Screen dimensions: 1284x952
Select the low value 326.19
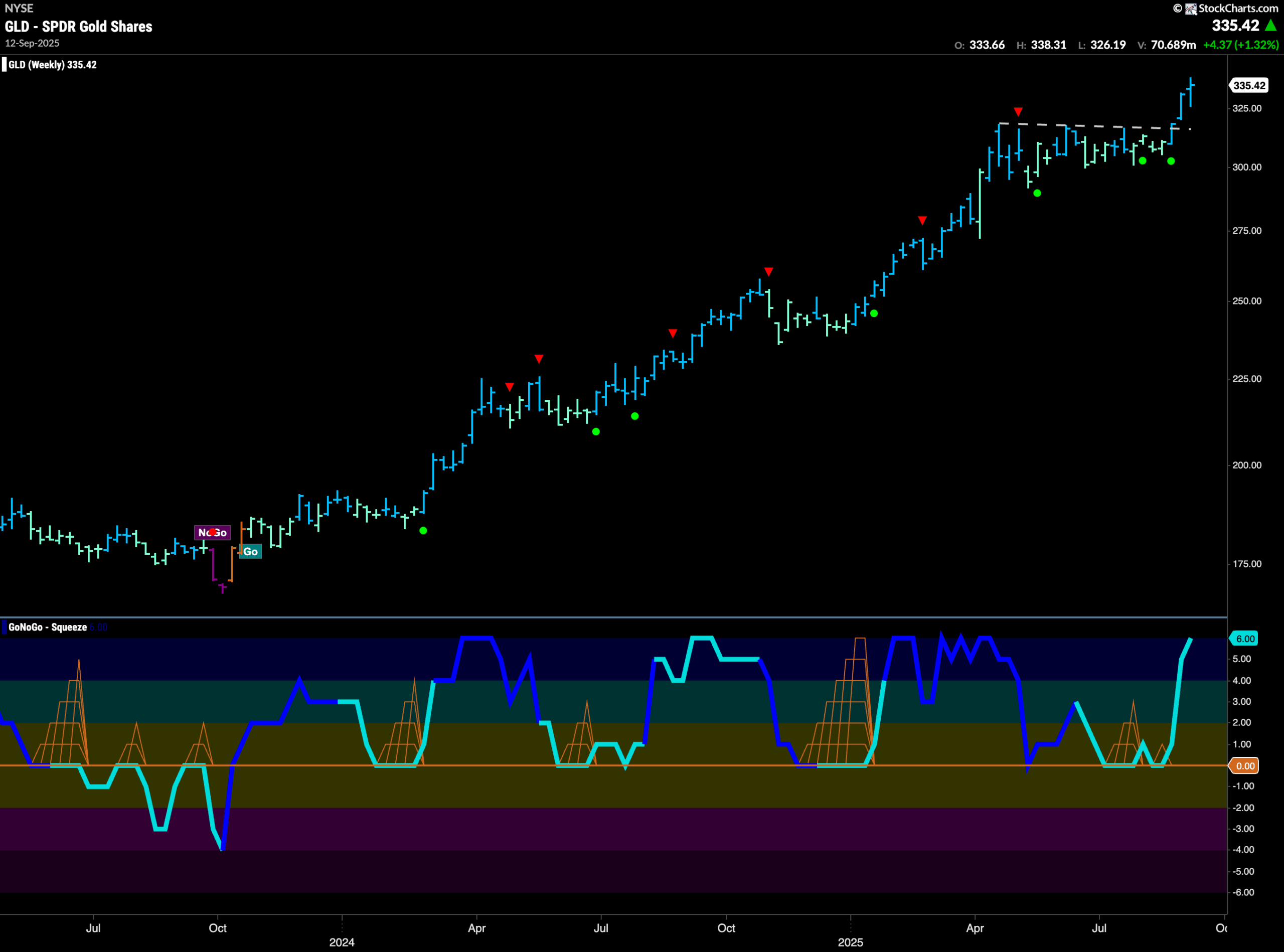click(1108, 45)
